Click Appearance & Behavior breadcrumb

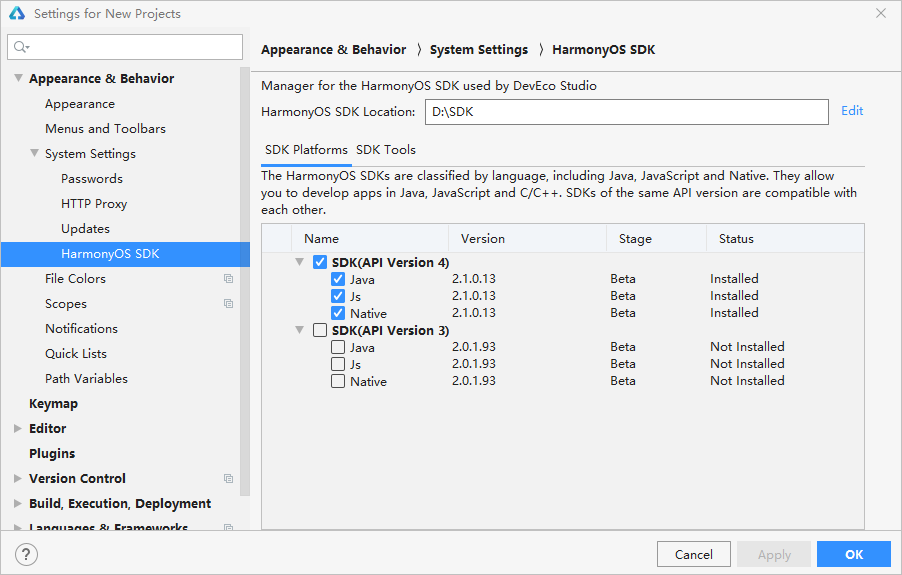334,50
